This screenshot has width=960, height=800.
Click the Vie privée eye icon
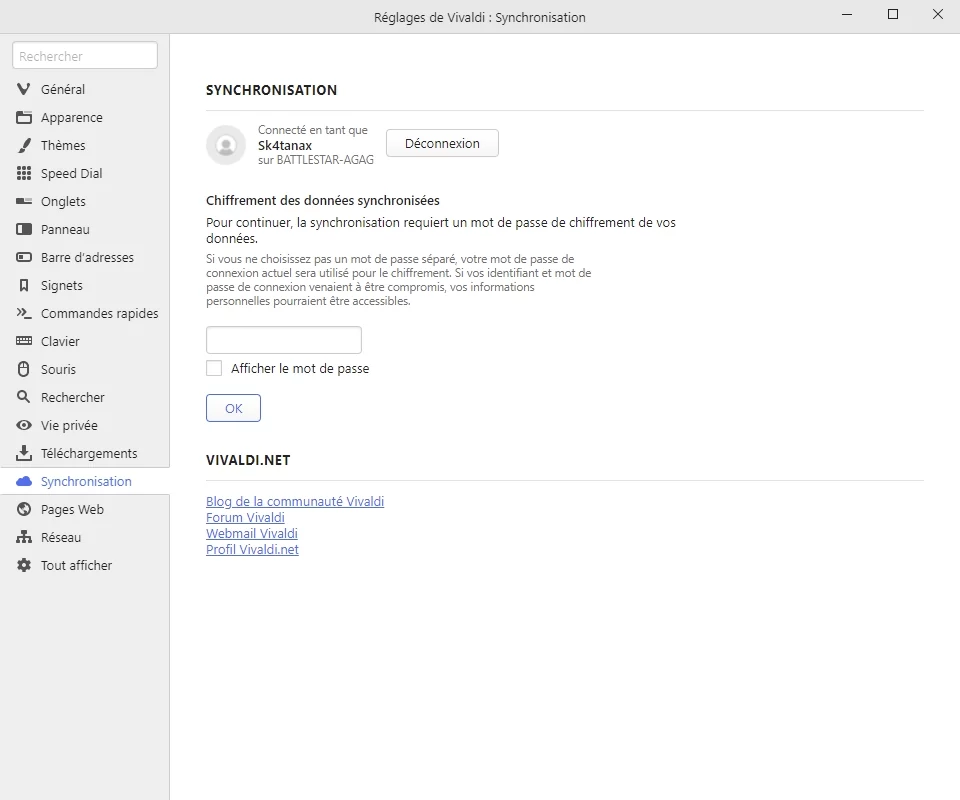tap(23, 425)
